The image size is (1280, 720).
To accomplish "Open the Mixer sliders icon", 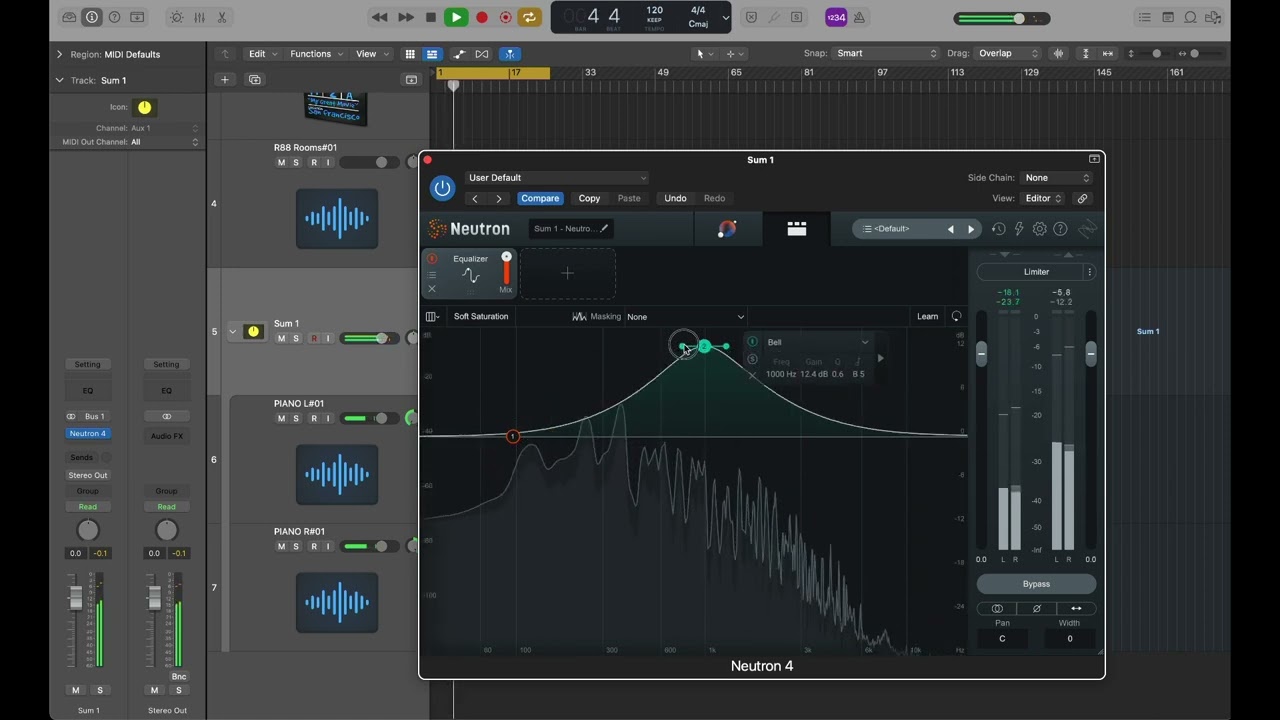I will point(199,17).
